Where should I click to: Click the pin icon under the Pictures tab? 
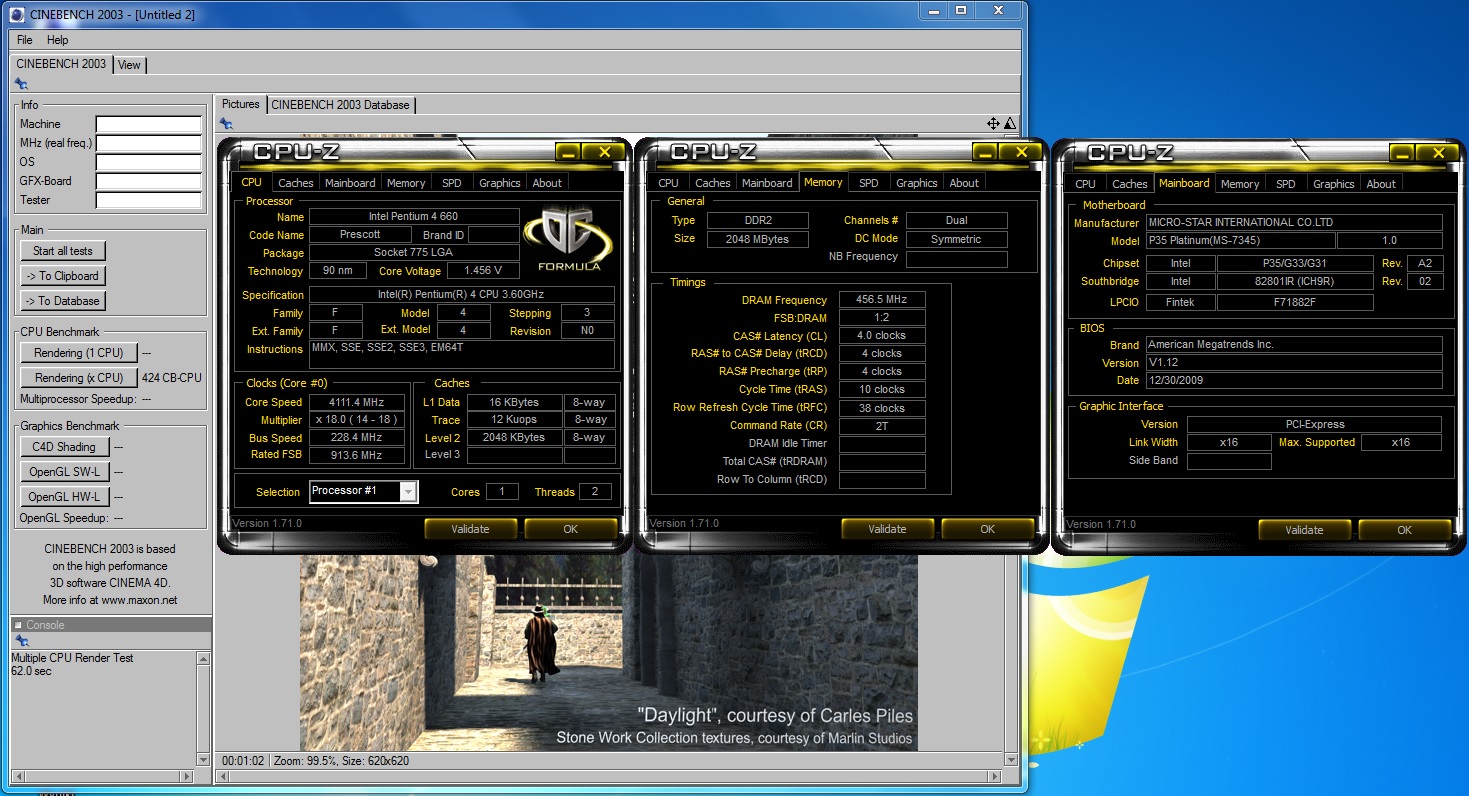[226, 123]
